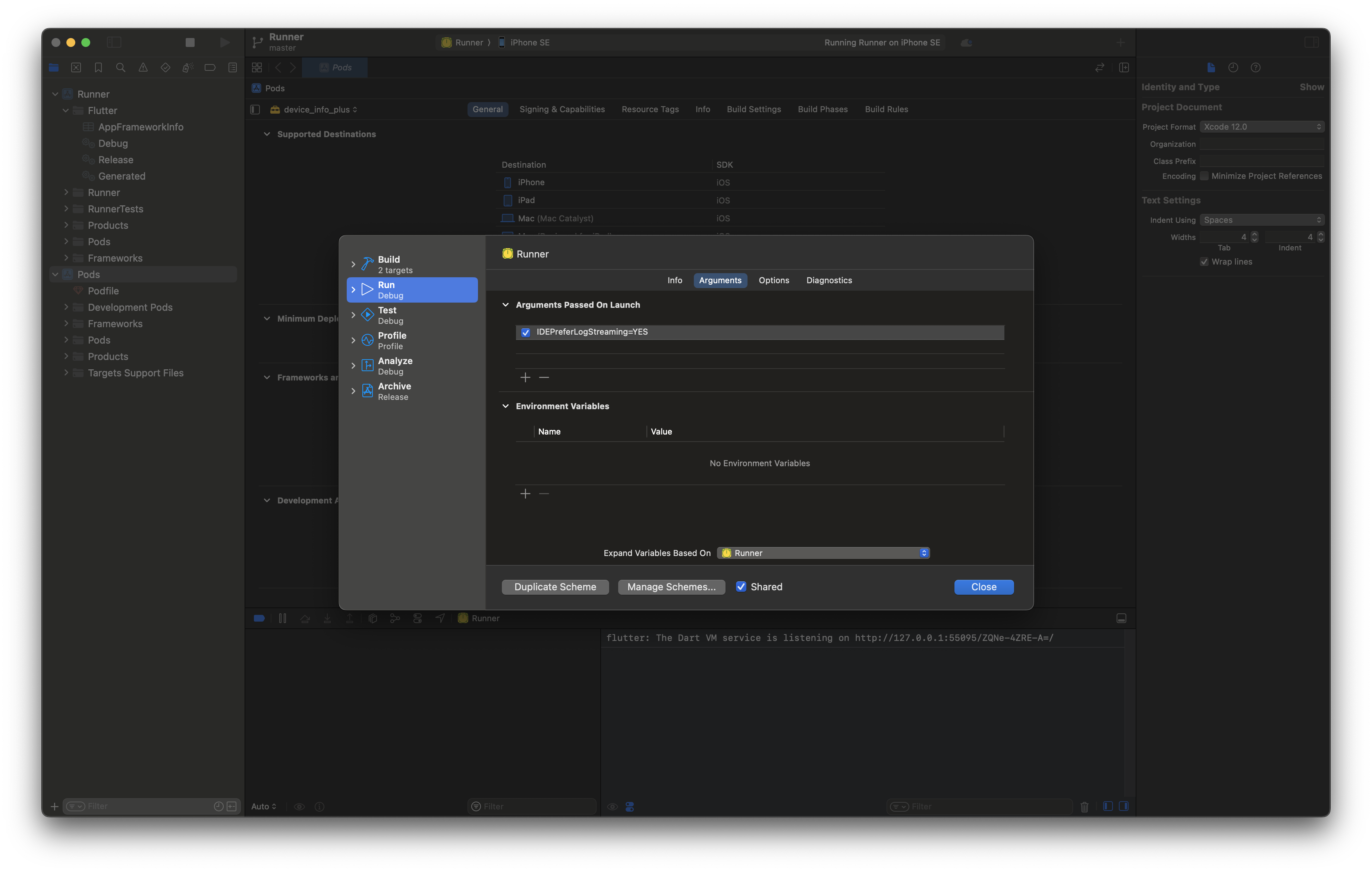Stop the running Runner app
The width and height of the screenshot is (1372, 872).
pyautogui.click(x=190, y=42)
